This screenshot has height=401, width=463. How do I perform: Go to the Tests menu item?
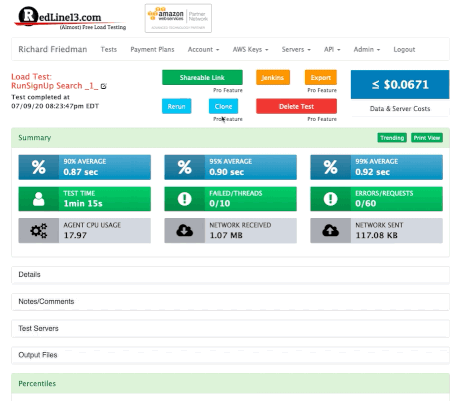coord(109,49)
